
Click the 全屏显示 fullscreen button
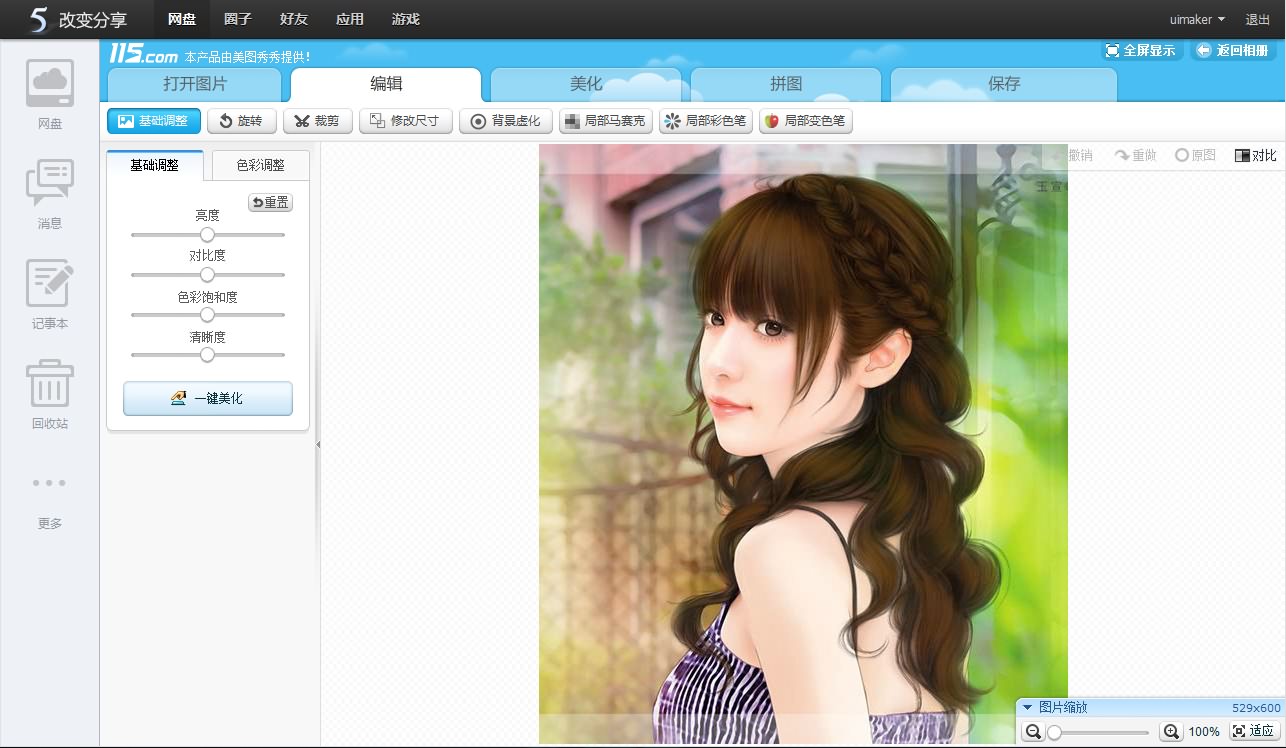pyautogui.click(x=1142, y=50)
